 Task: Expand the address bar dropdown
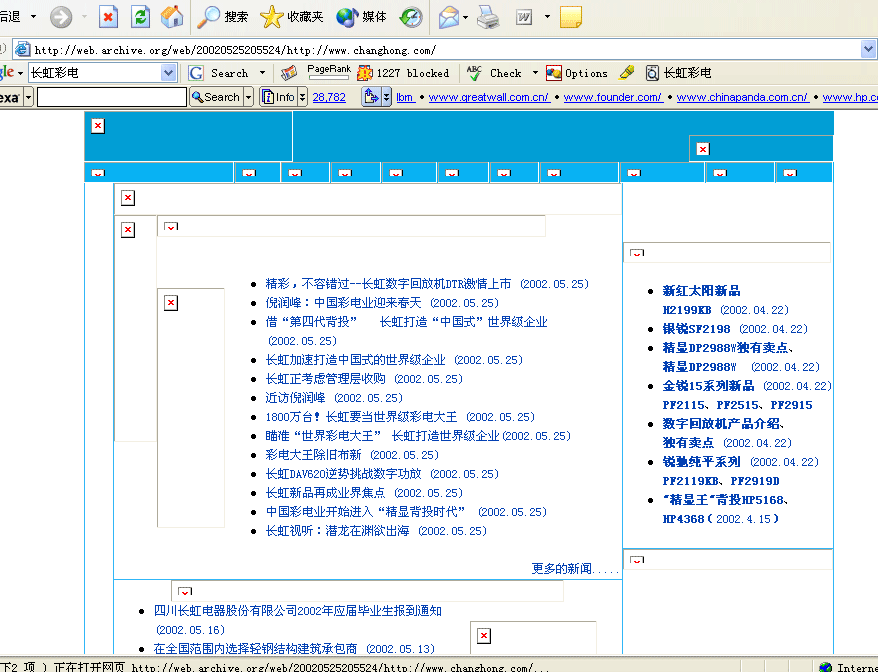tap(868, 49)
